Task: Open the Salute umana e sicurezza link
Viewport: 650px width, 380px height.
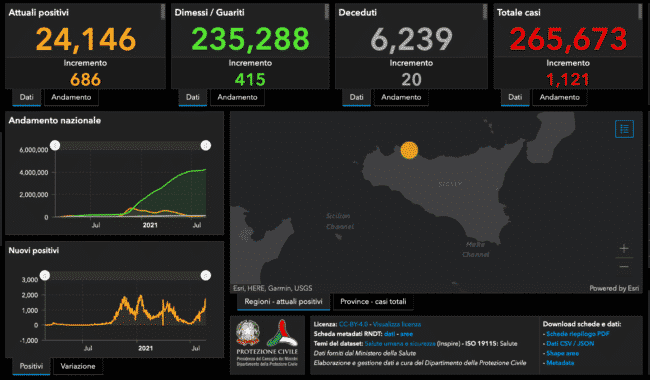Action: tap(400, 344)
